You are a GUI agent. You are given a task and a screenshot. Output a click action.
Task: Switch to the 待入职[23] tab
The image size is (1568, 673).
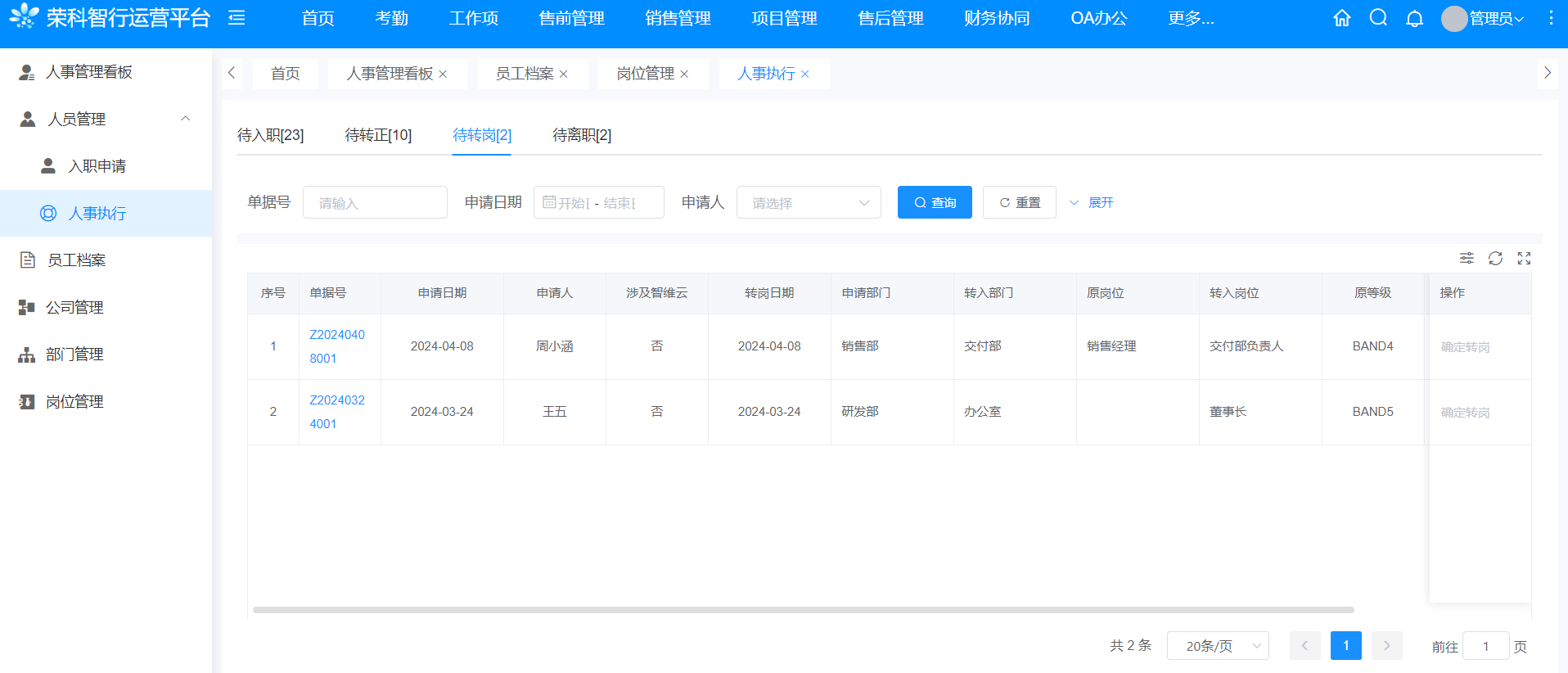(270, 135)
